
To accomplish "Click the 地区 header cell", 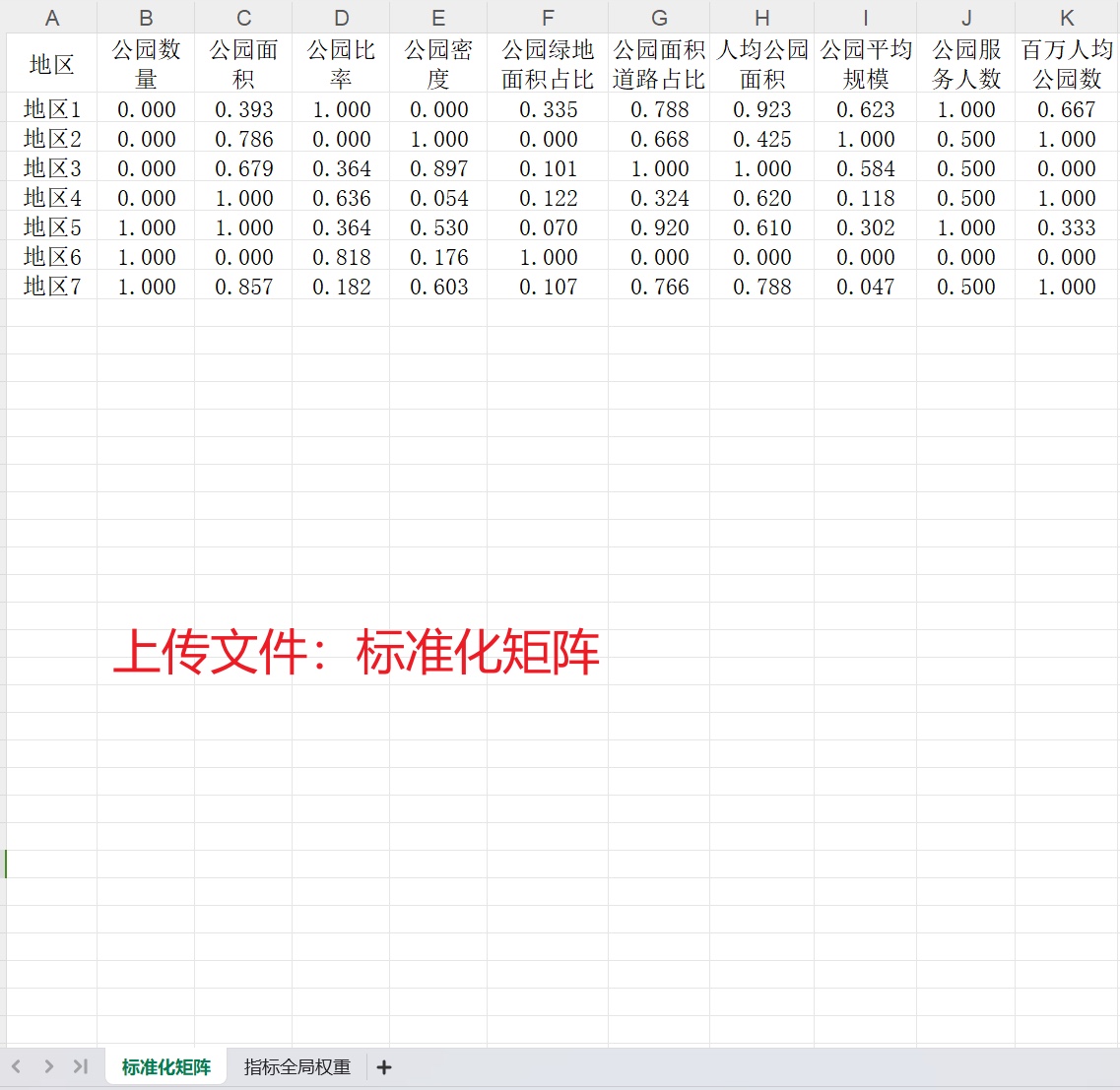I will 51,64.
